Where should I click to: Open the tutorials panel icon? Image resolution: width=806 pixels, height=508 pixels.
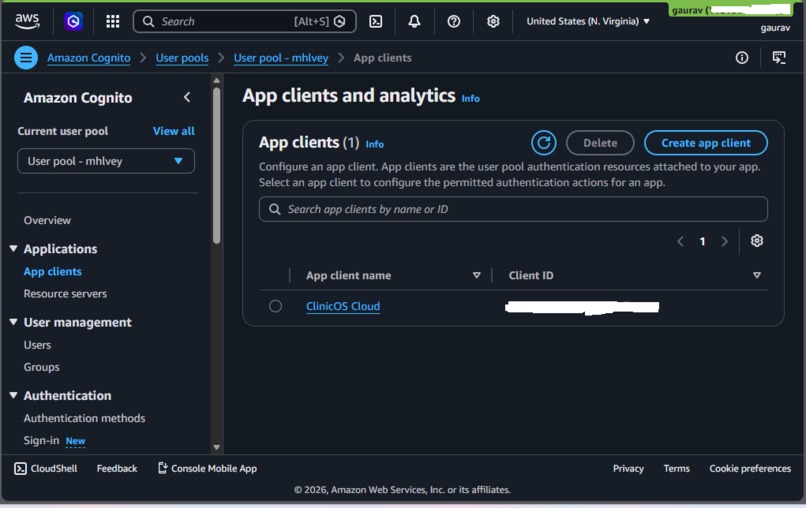tap(779, 58)
